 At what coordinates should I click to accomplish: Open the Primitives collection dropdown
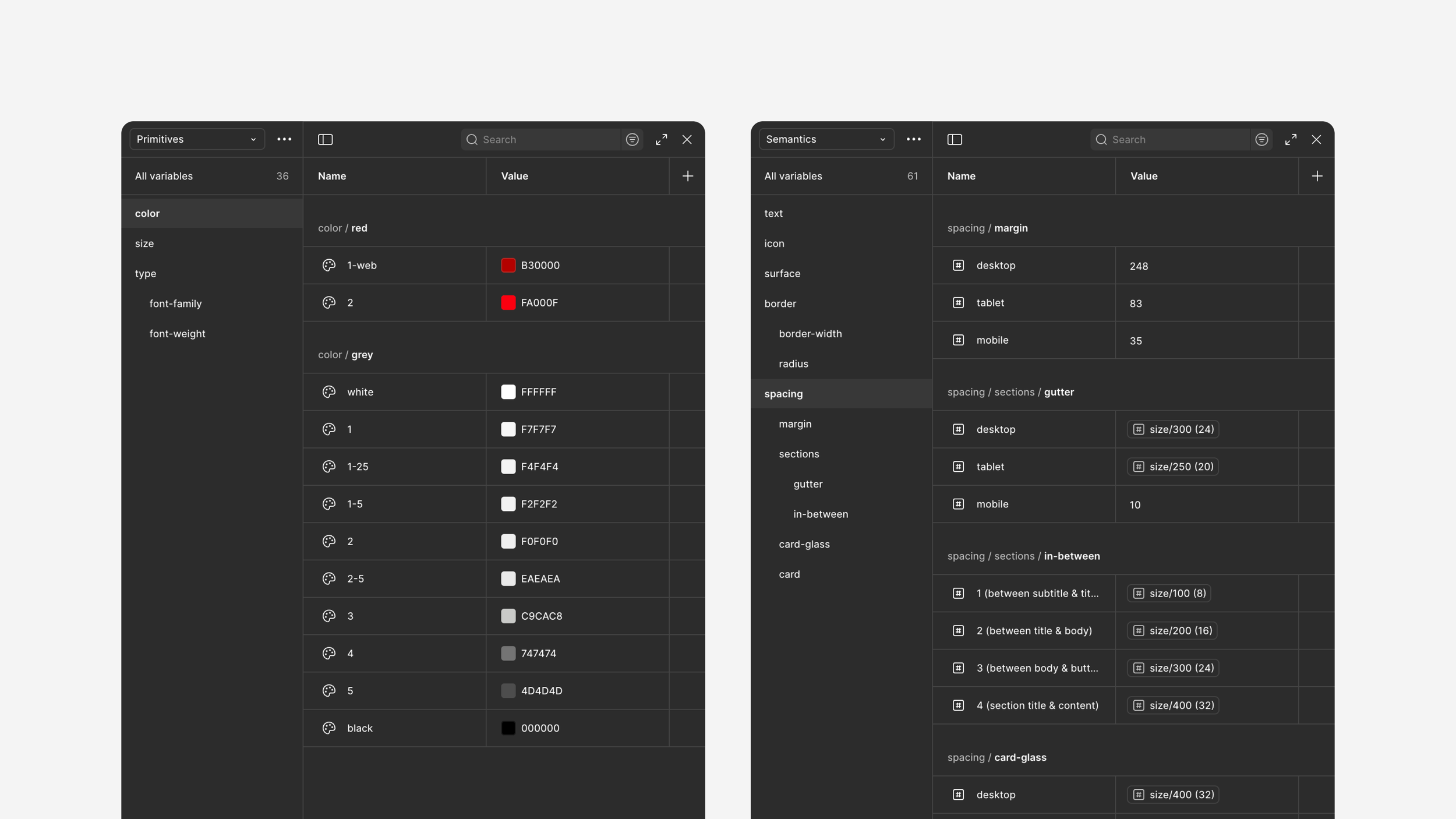click(x=197, y=139)
